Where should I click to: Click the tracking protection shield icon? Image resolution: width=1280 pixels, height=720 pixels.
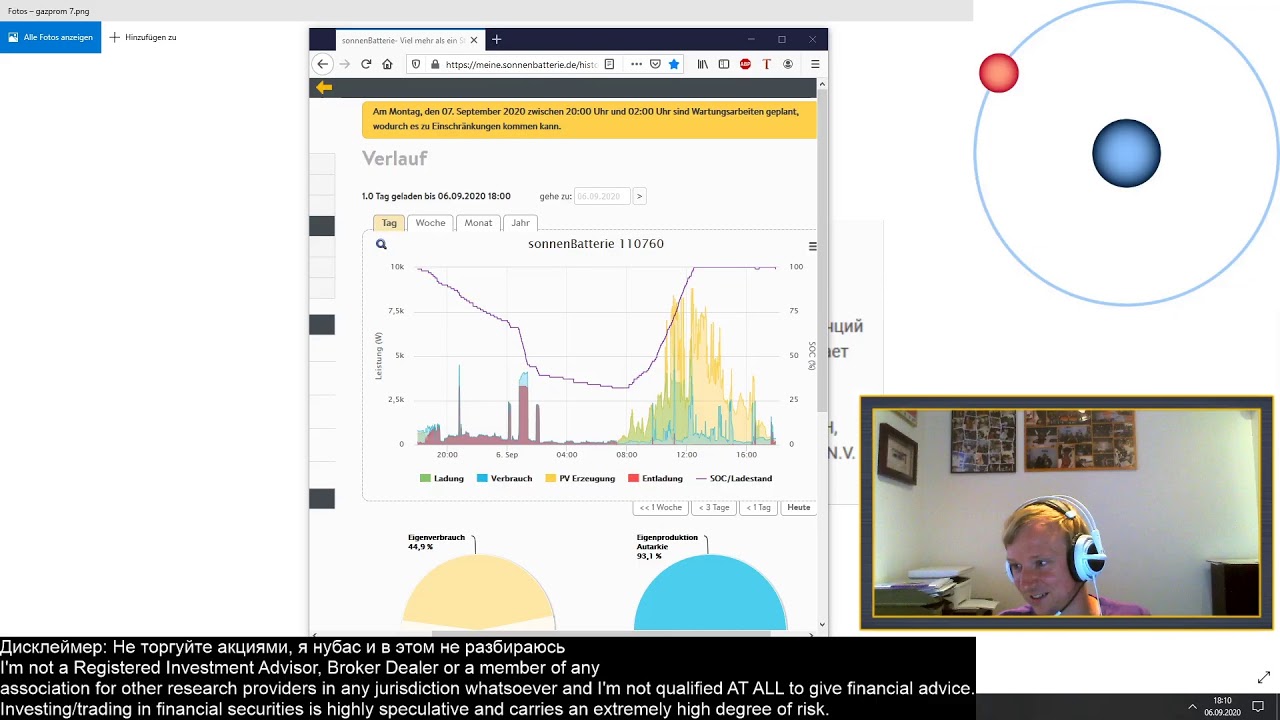point(416,64)
